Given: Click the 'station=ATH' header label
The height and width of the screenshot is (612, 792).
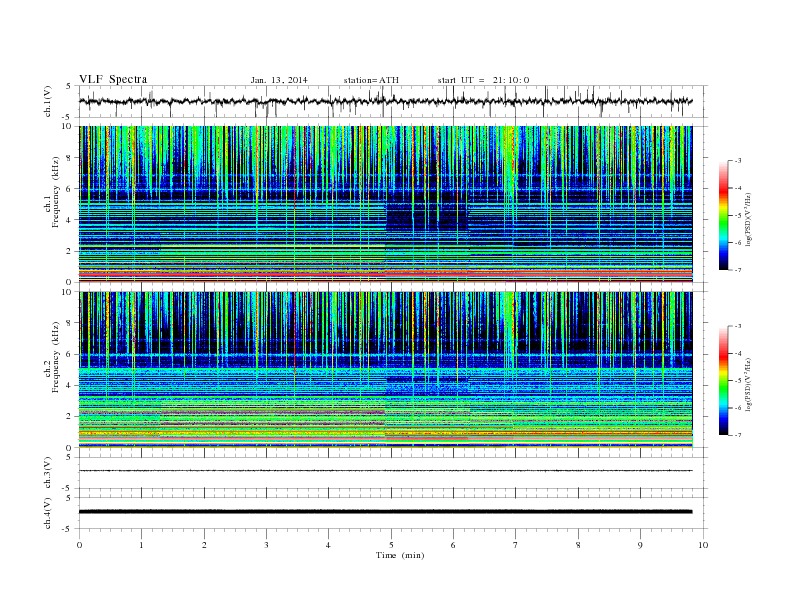Looking at the screenshot, I should [371, 80].
